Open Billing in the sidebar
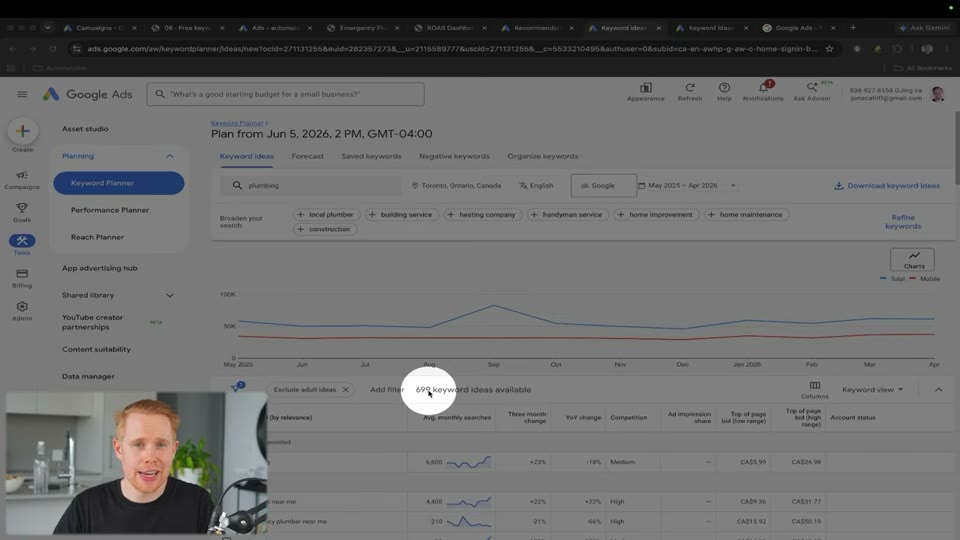Image resolution: width=960 pixels, height=540 pixels. (x=22, y=278)
